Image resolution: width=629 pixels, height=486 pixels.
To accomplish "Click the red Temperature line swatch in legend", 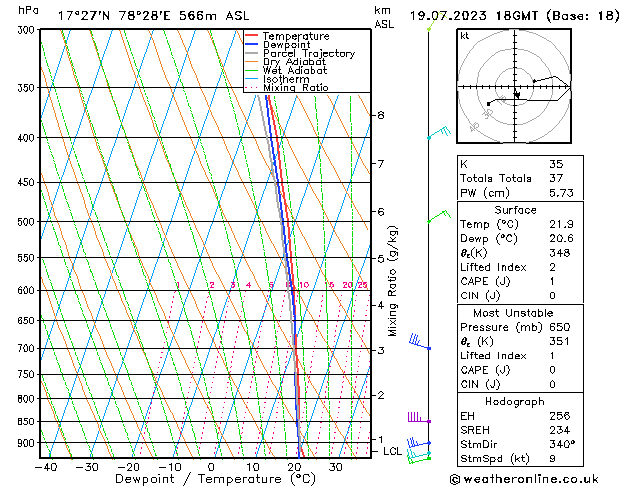I will pyautogui.click(x=251, y=36).
